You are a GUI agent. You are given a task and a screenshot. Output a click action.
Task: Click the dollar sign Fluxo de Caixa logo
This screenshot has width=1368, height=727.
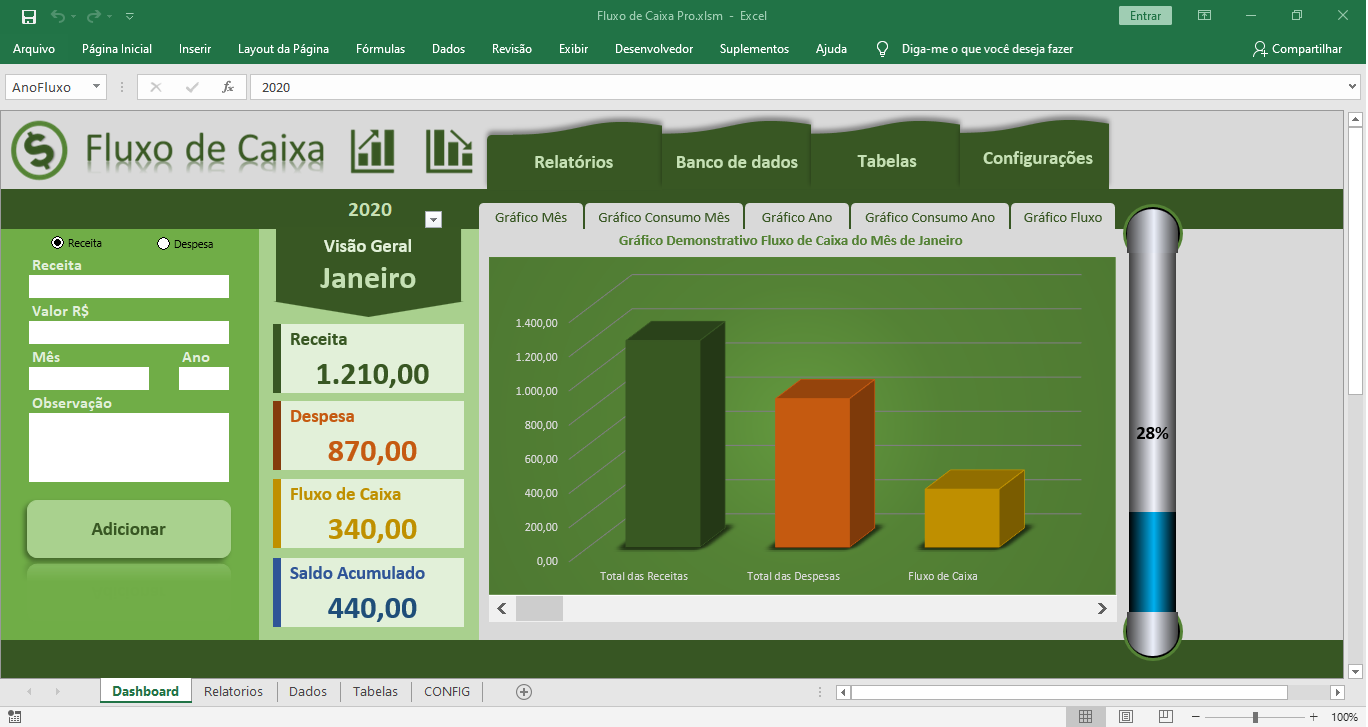tap(38, 150)
